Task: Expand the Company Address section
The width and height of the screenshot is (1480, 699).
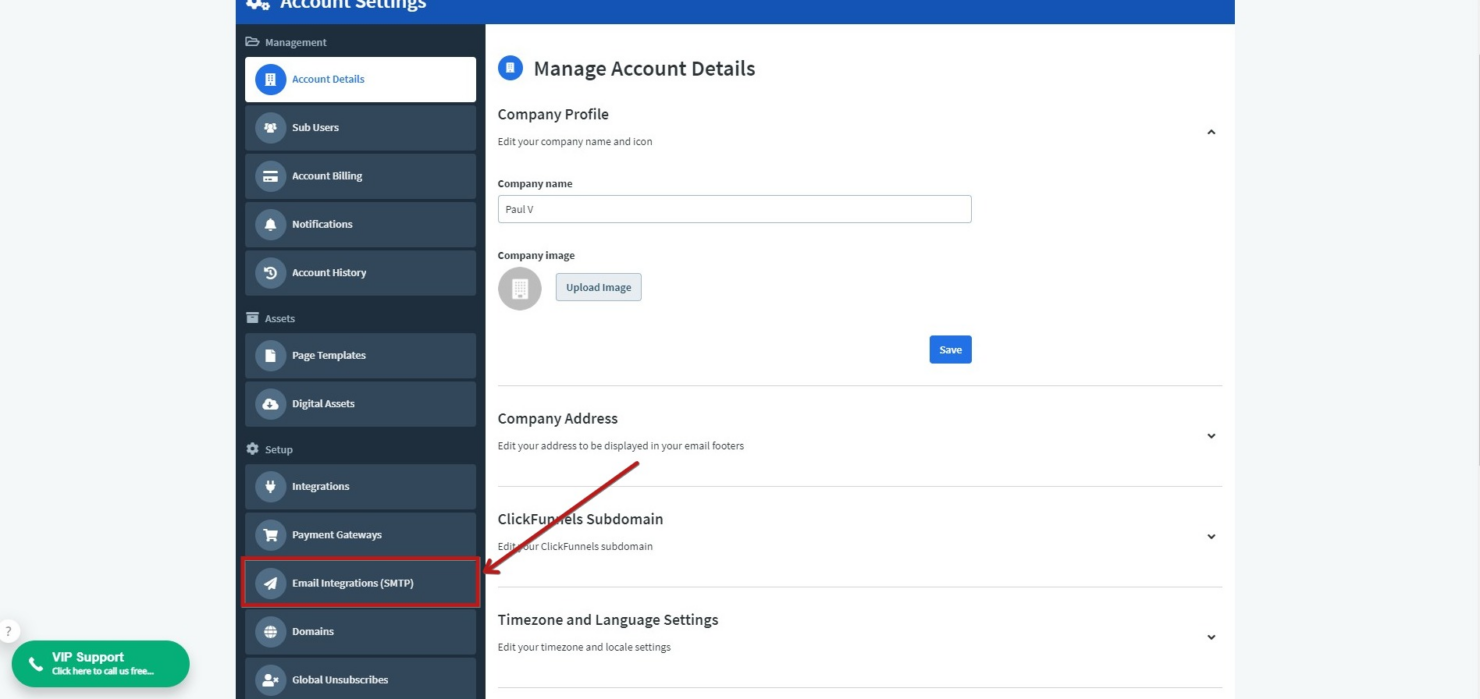Action: [1211, 435]
